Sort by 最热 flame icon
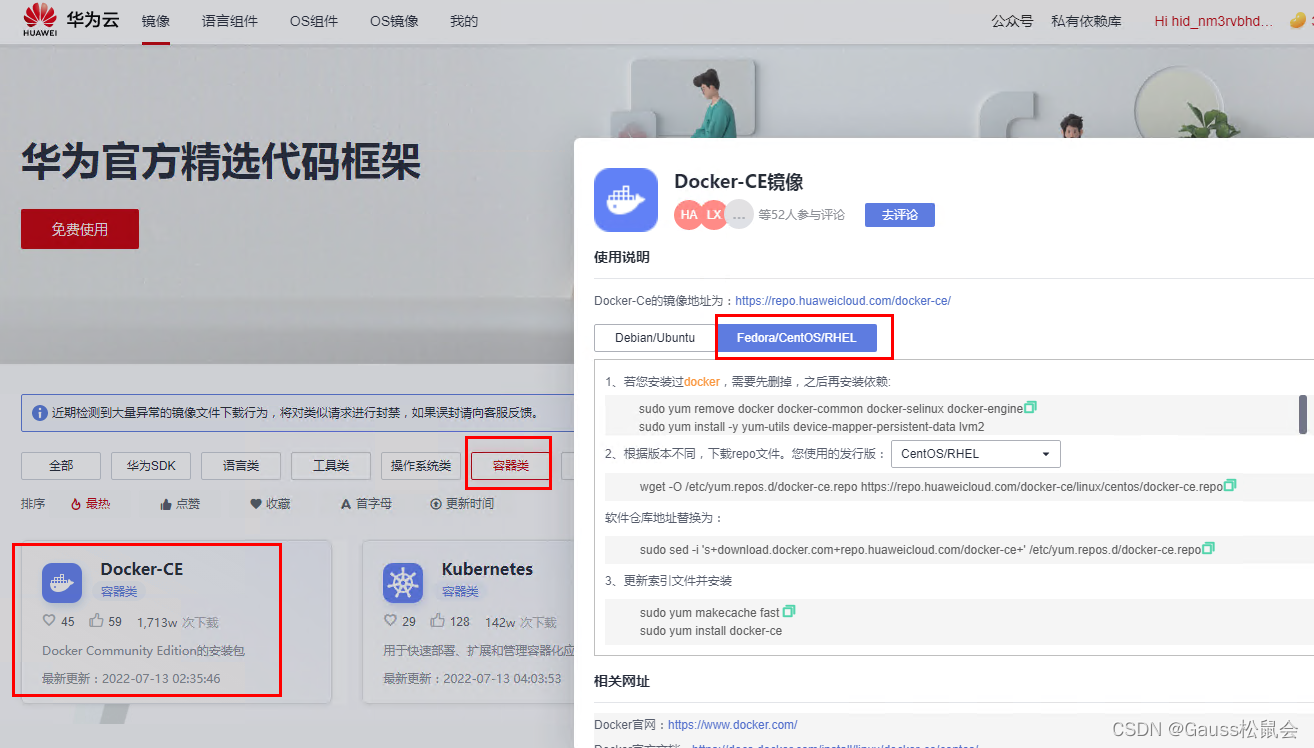Viewport: 1314px width, 748px height. click(76, 504)
